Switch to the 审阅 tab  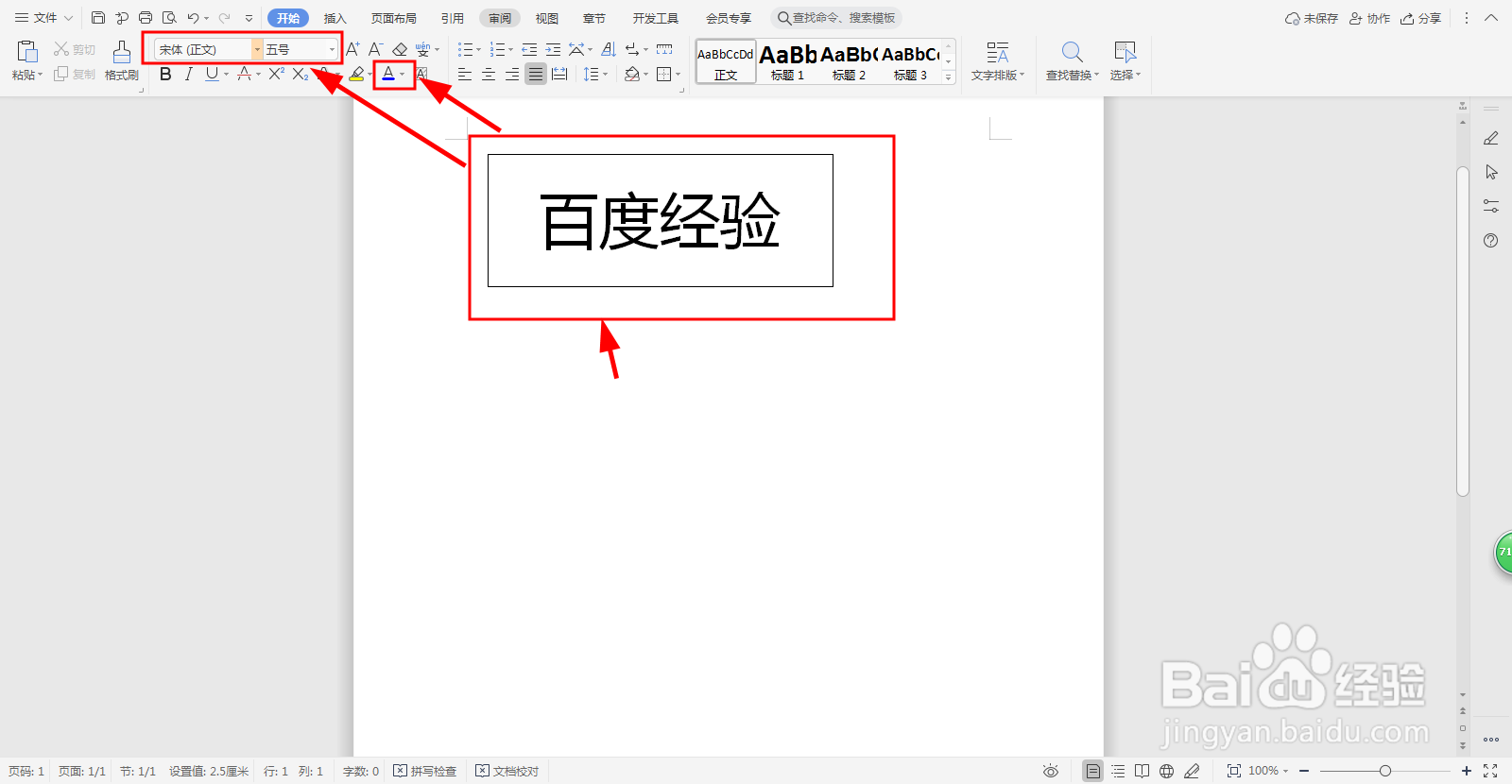[500, 18]
